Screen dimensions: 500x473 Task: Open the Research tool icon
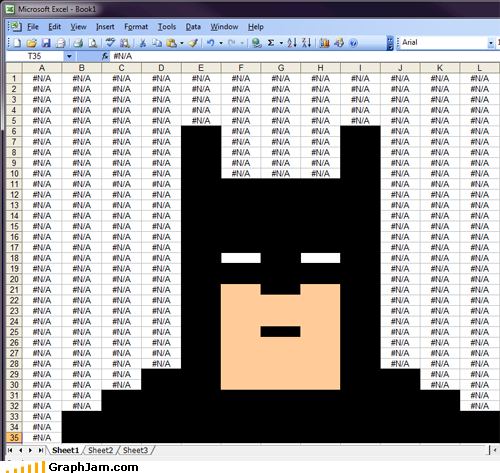coord(125,43)
